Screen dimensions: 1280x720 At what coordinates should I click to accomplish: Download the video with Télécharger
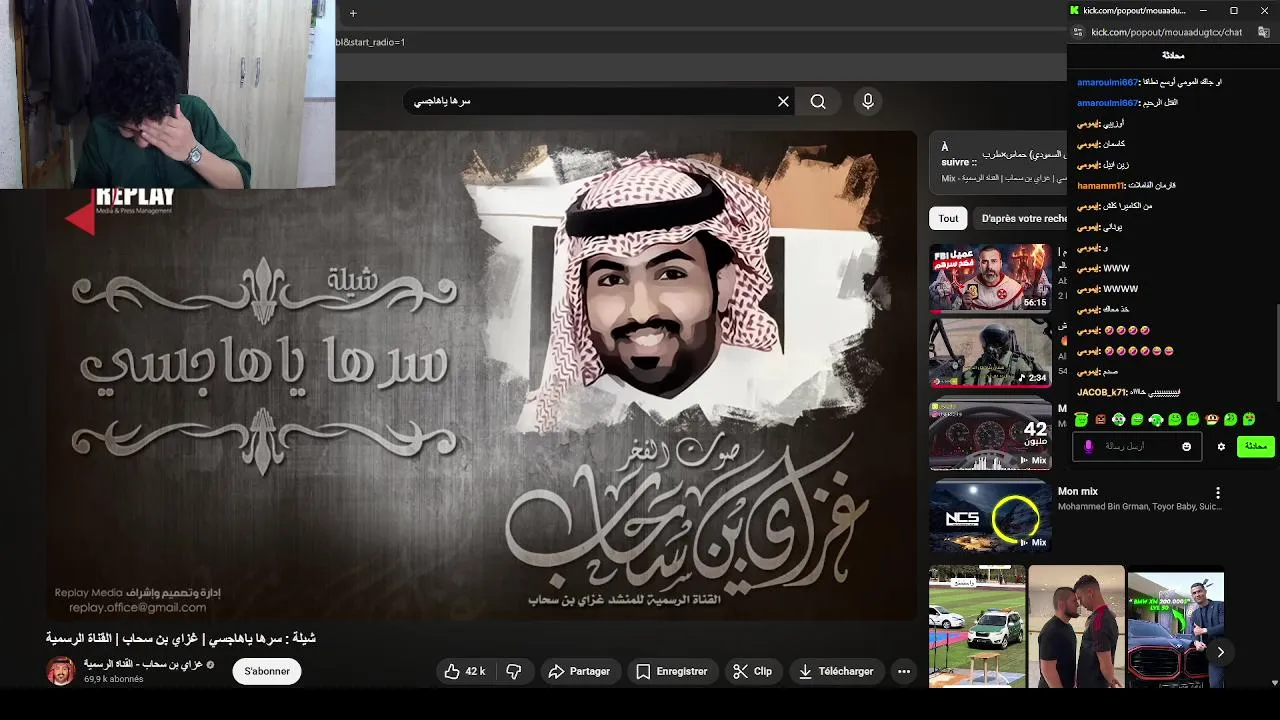836,671
